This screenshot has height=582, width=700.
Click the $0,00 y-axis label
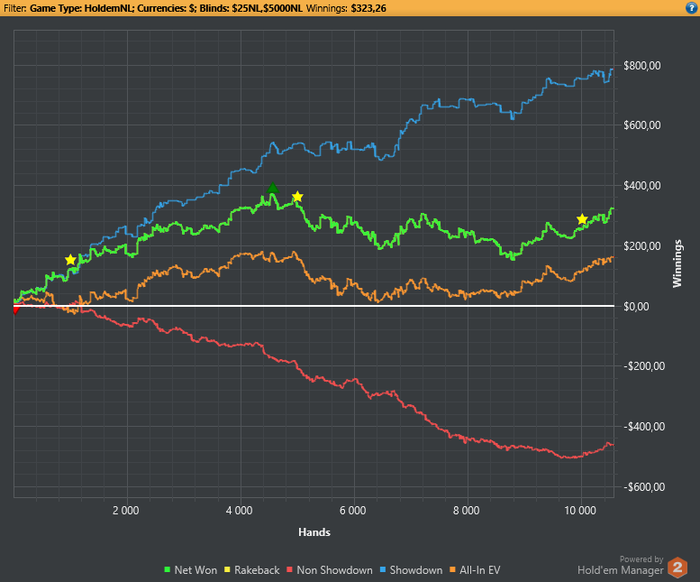click(636, 306)
